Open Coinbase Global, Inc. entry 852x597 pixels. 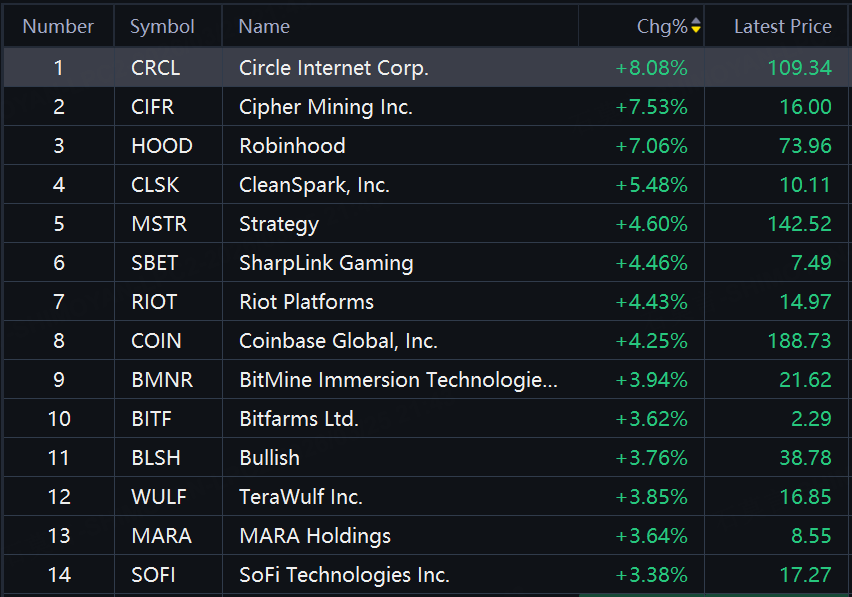338,341
